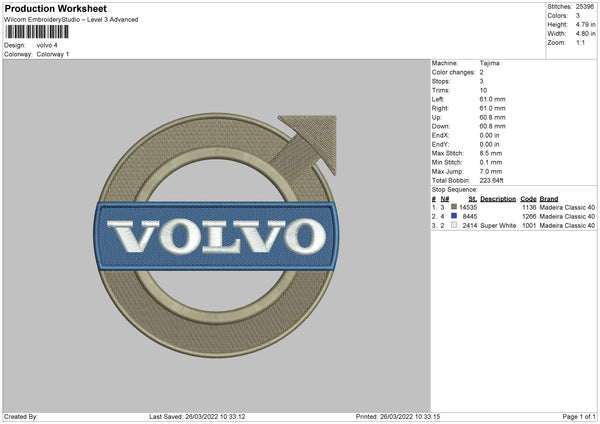Click "Madeira Classic 40" in Super White row
Screen dimensions: 600x424
point(567,226)
